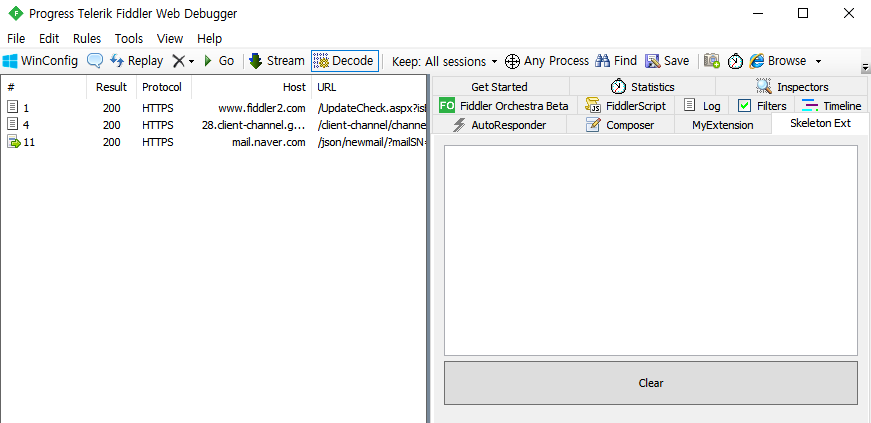Maximize the Fiddler window

click(x=803, y=13)
